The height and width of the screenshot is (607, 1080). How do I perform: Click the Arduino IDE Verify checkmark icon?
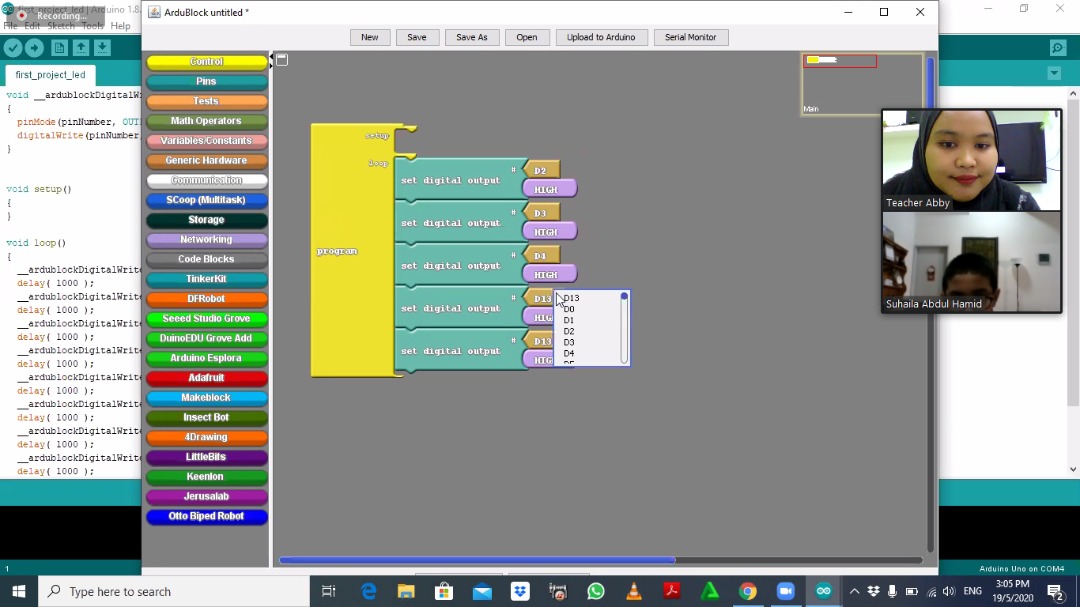click(x=13, y=48)
